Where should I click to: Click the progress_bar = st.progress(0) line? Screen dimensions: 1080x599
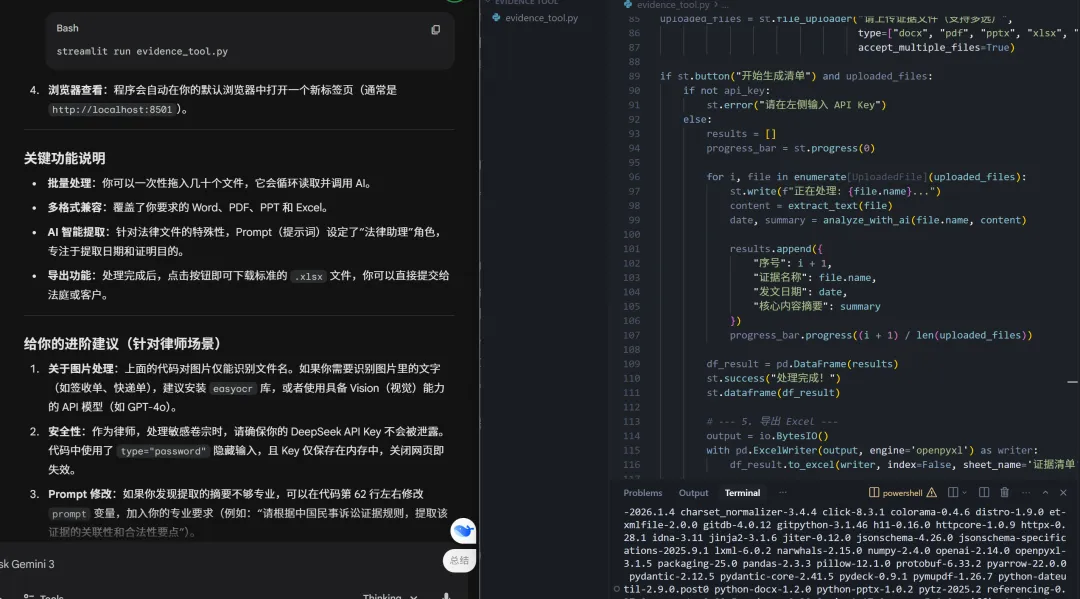[790, 149]
